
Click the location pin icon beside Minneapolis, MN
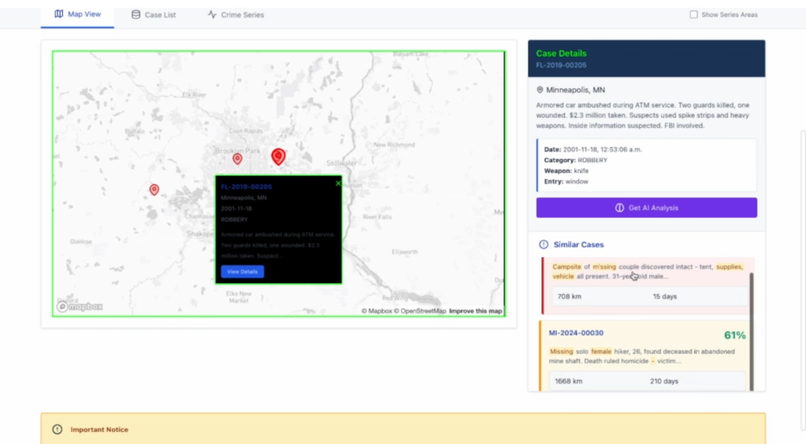pos(540,90)
